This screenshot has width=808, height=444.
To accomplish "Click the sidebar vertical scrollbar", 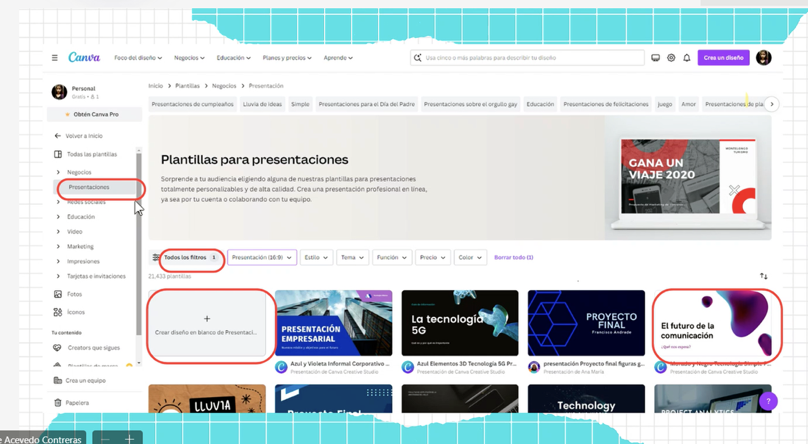I will (x=139, y=245).
